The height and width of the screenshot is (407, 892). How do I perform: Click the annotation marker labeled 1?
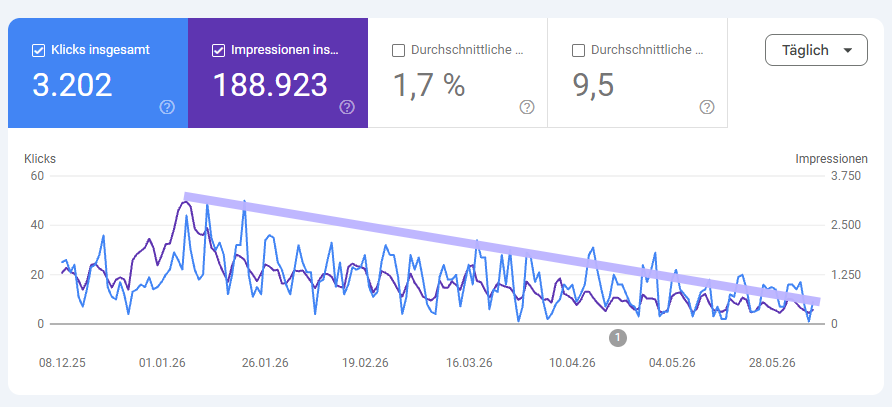[x=617, y=337]
